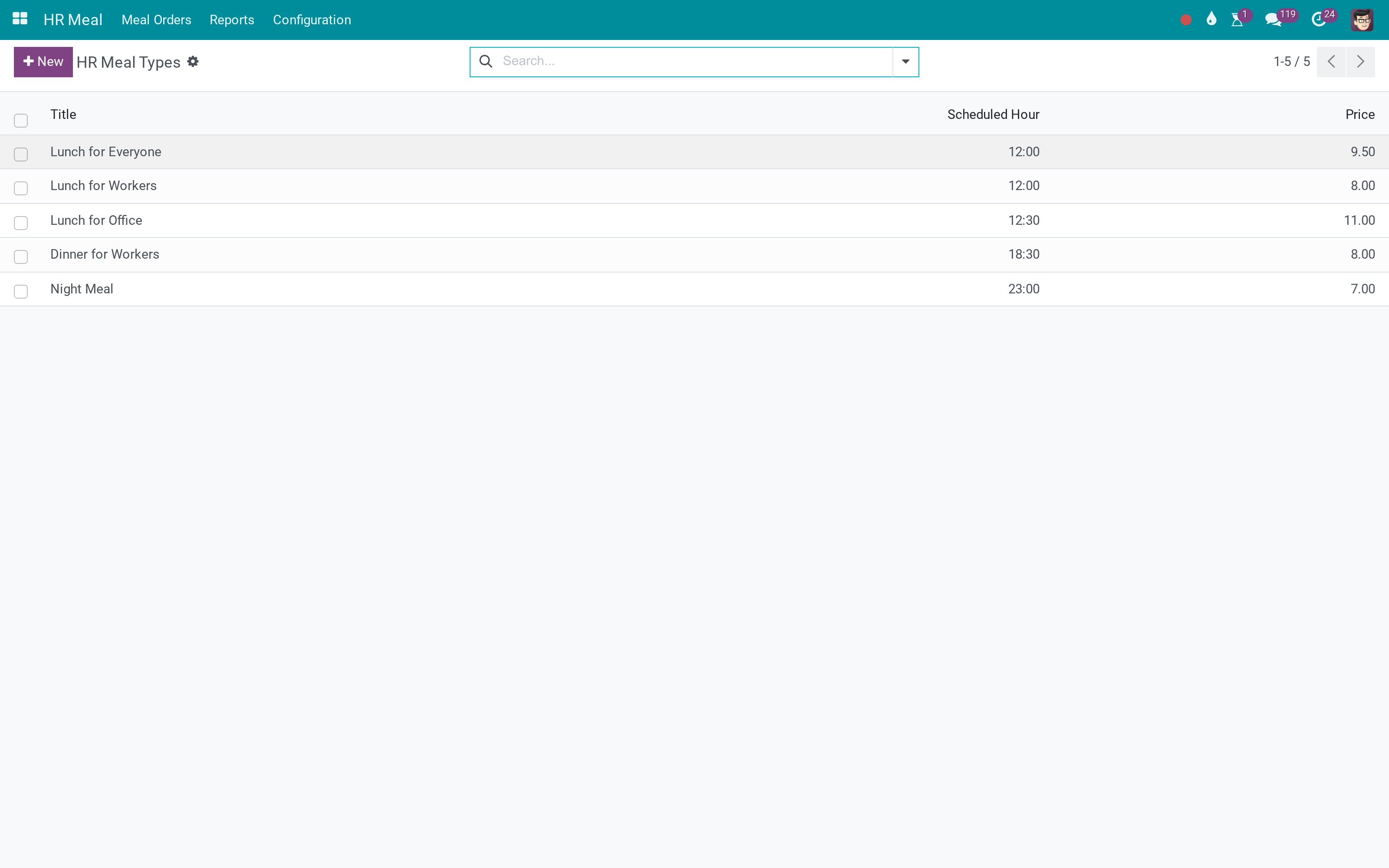
Task: Open the droplet theme icon in the top bar
Action: tap(1211, 20)
